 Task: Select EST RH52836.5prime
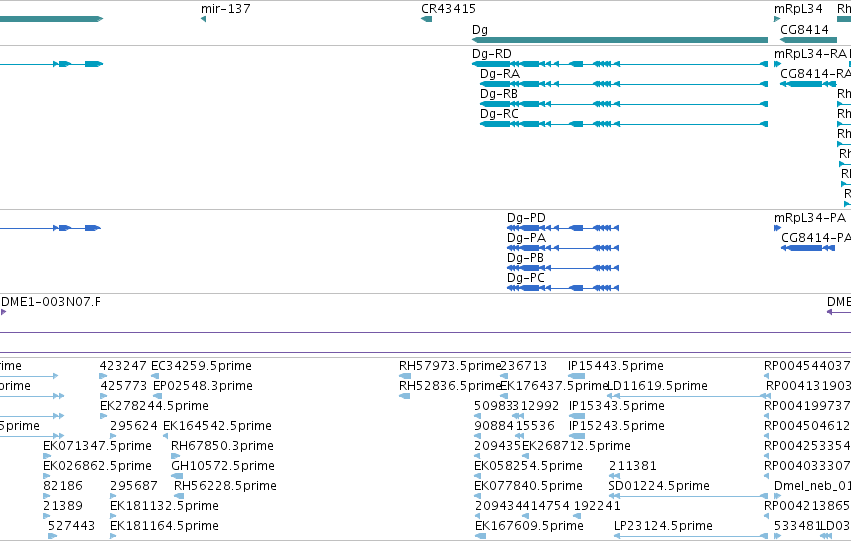pyautogui.click(x=449, y=386)
